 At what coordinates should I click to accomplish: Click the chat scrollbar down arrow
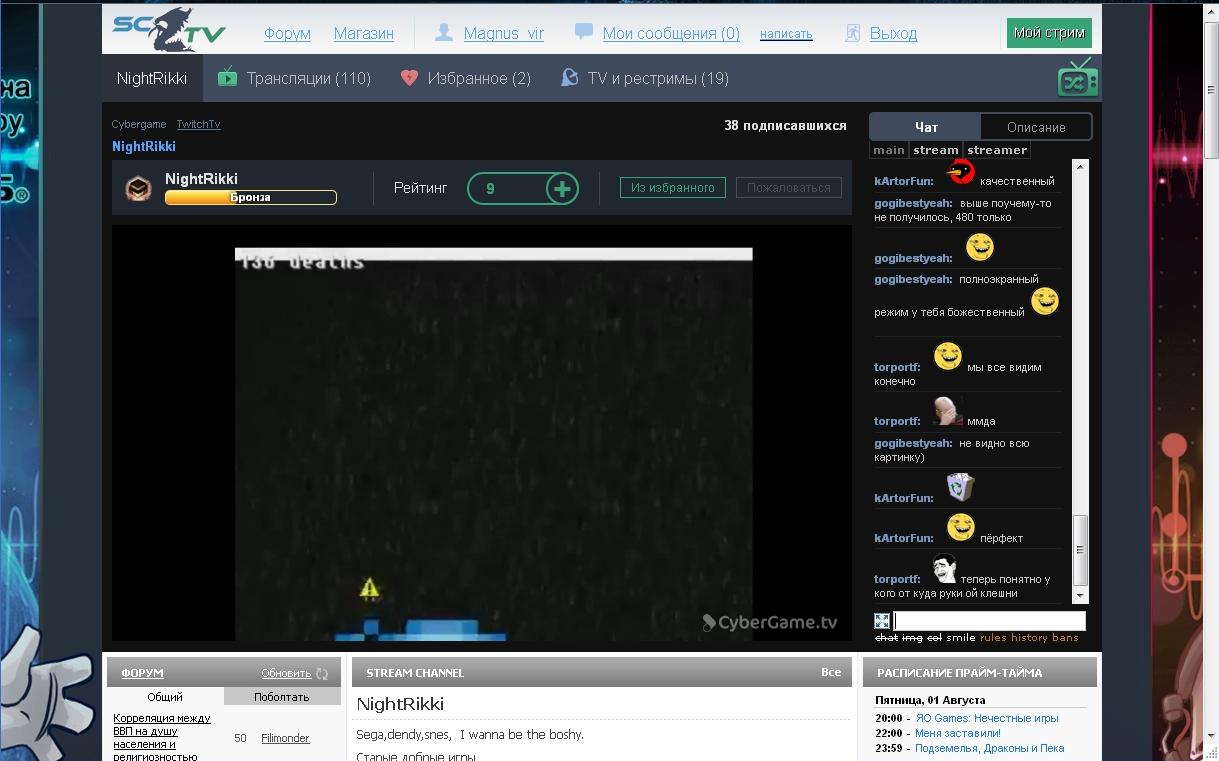pyautogui.click(x=1080, y=595)
